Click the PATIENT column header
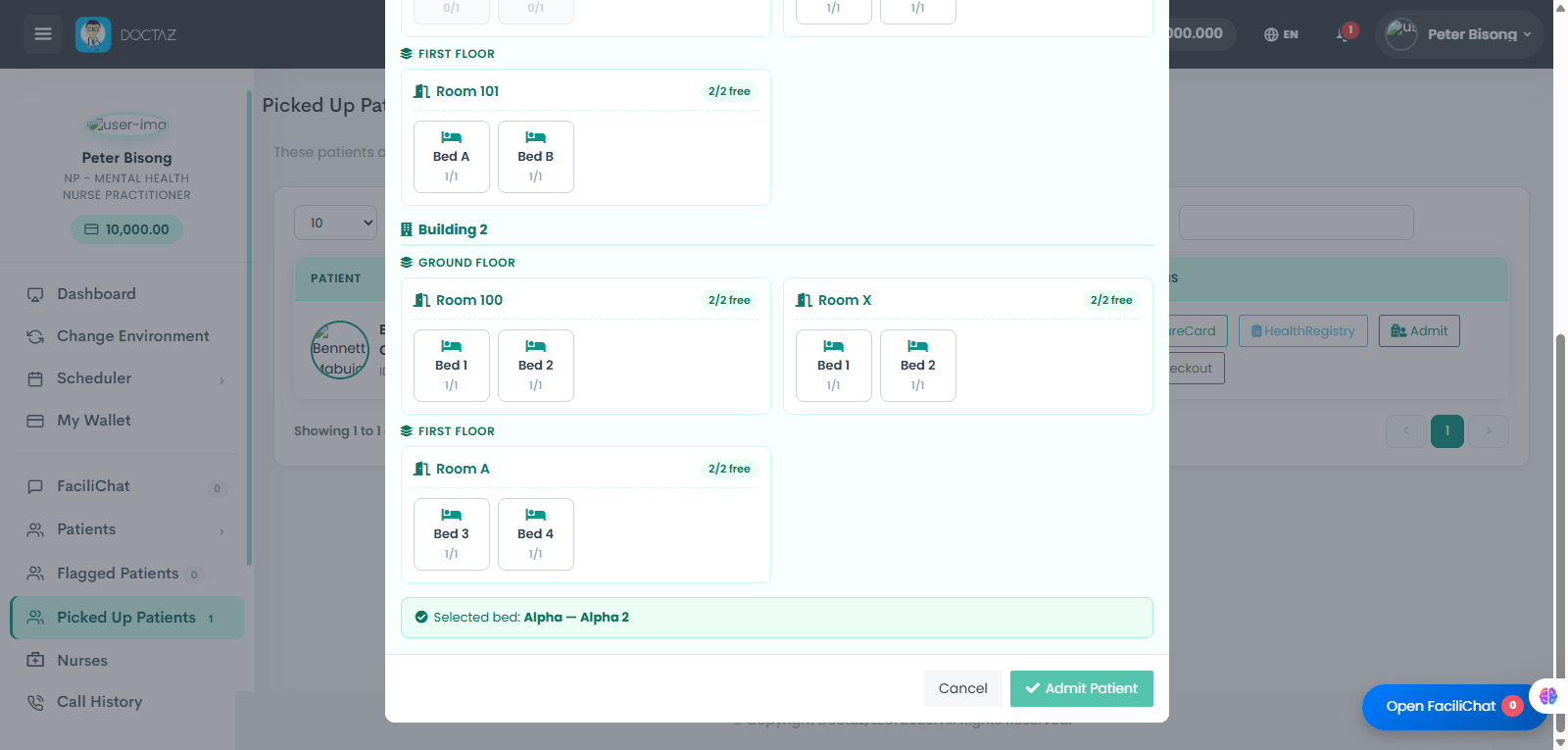1568x750 pixels. coord(336,278)
